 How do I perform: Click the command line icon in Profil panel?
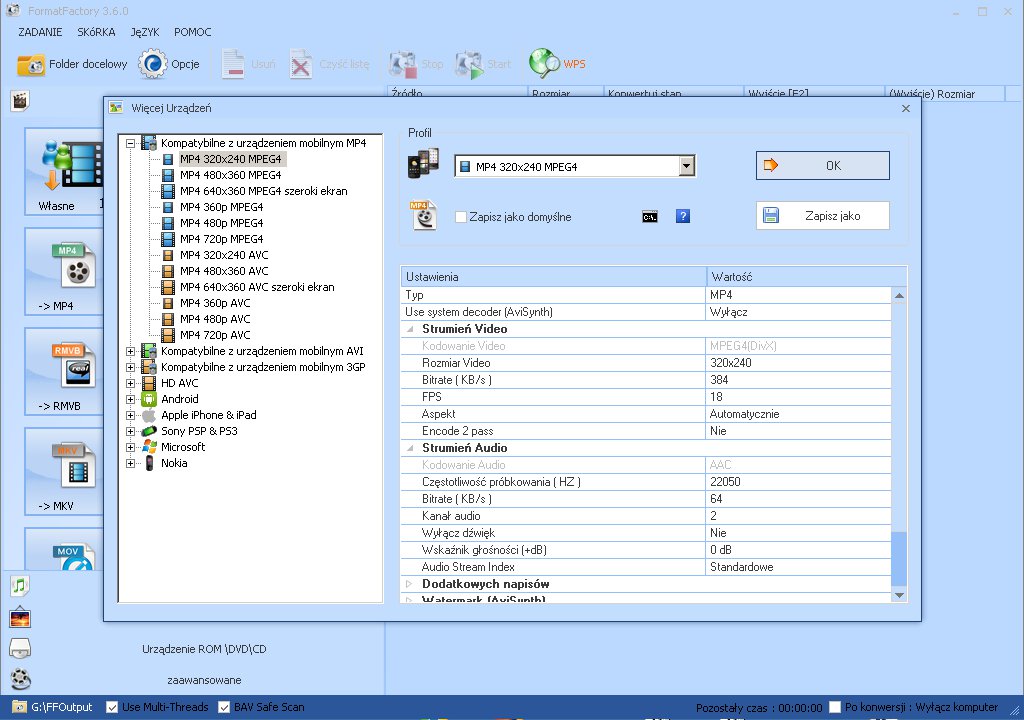pos(650,217)
